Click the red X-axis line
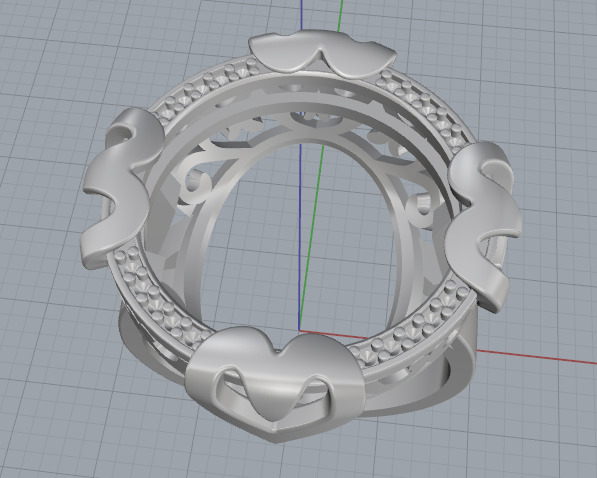Viewport: 597px width, 478px height. tap(533, 357)
